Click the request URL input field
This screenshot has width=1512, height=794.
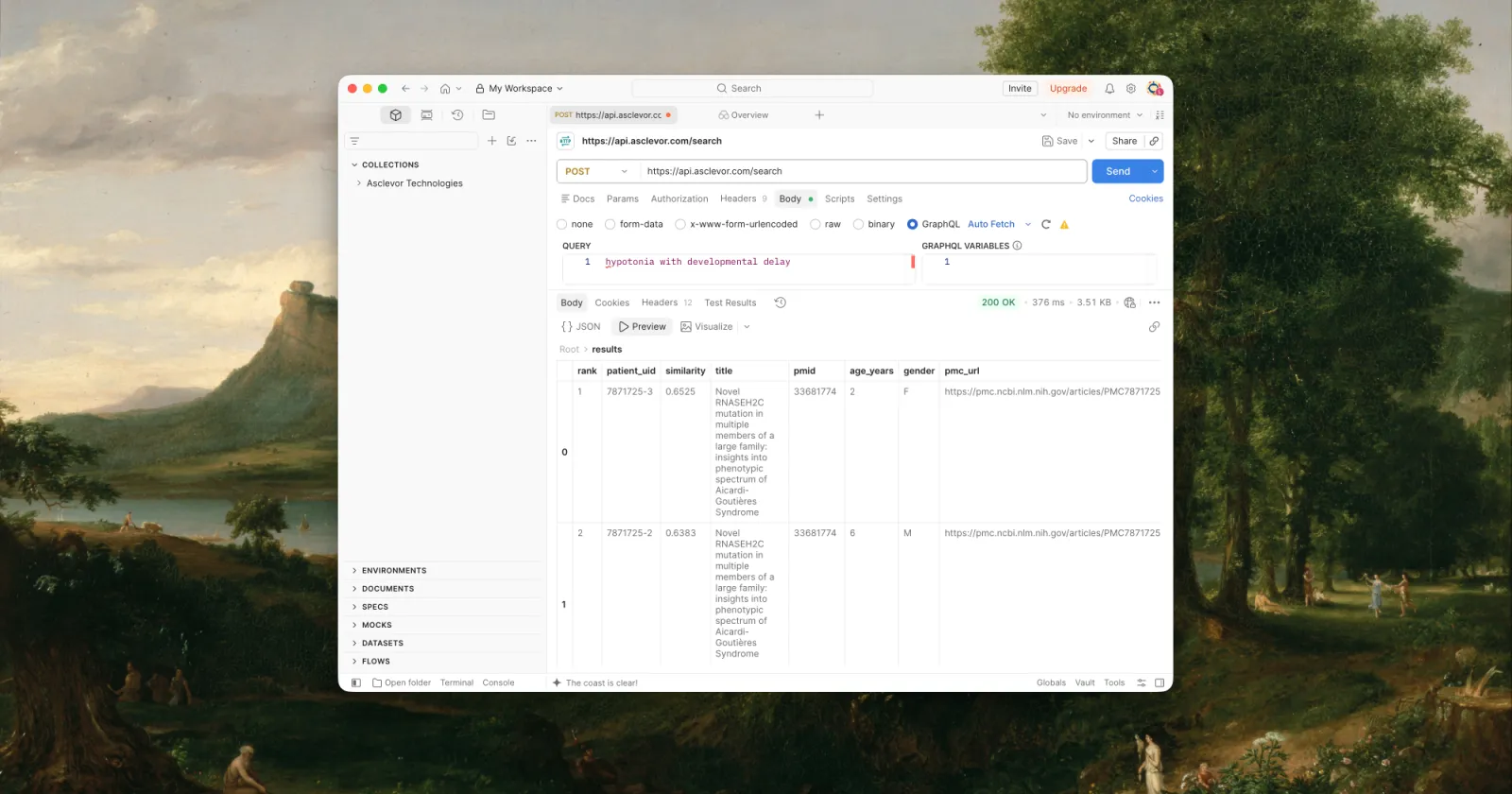coord(863,171)
